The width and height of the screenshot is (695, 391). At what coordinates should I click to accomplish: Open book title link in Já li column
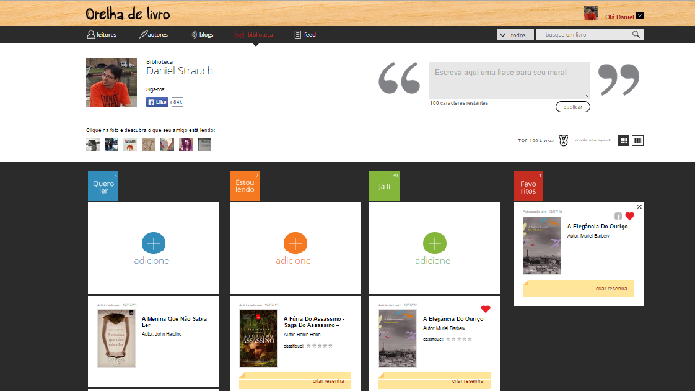point(453,319)
